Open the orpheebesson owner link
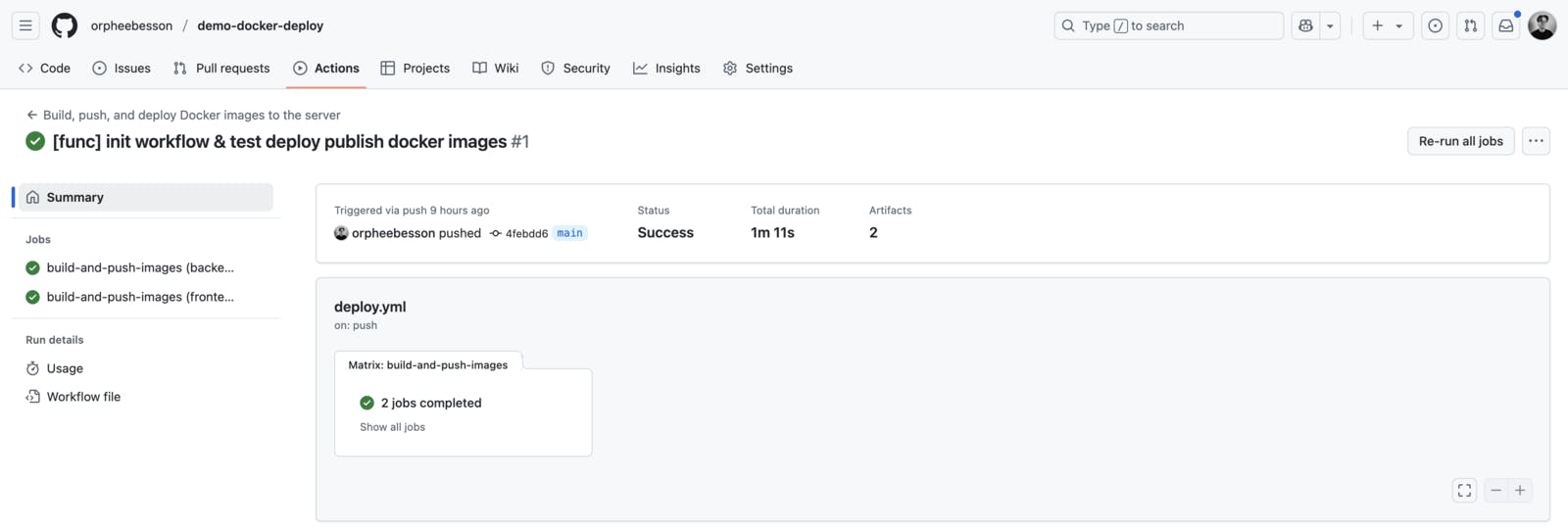 point(131,25)
